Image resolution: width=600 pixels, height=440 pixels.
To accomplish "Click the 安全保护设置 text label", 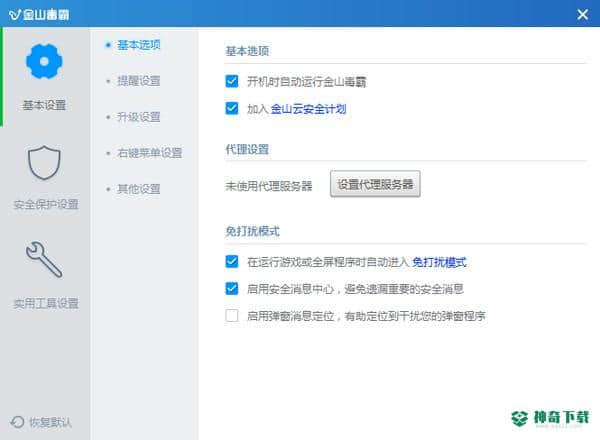I will [x=46, y=204].
